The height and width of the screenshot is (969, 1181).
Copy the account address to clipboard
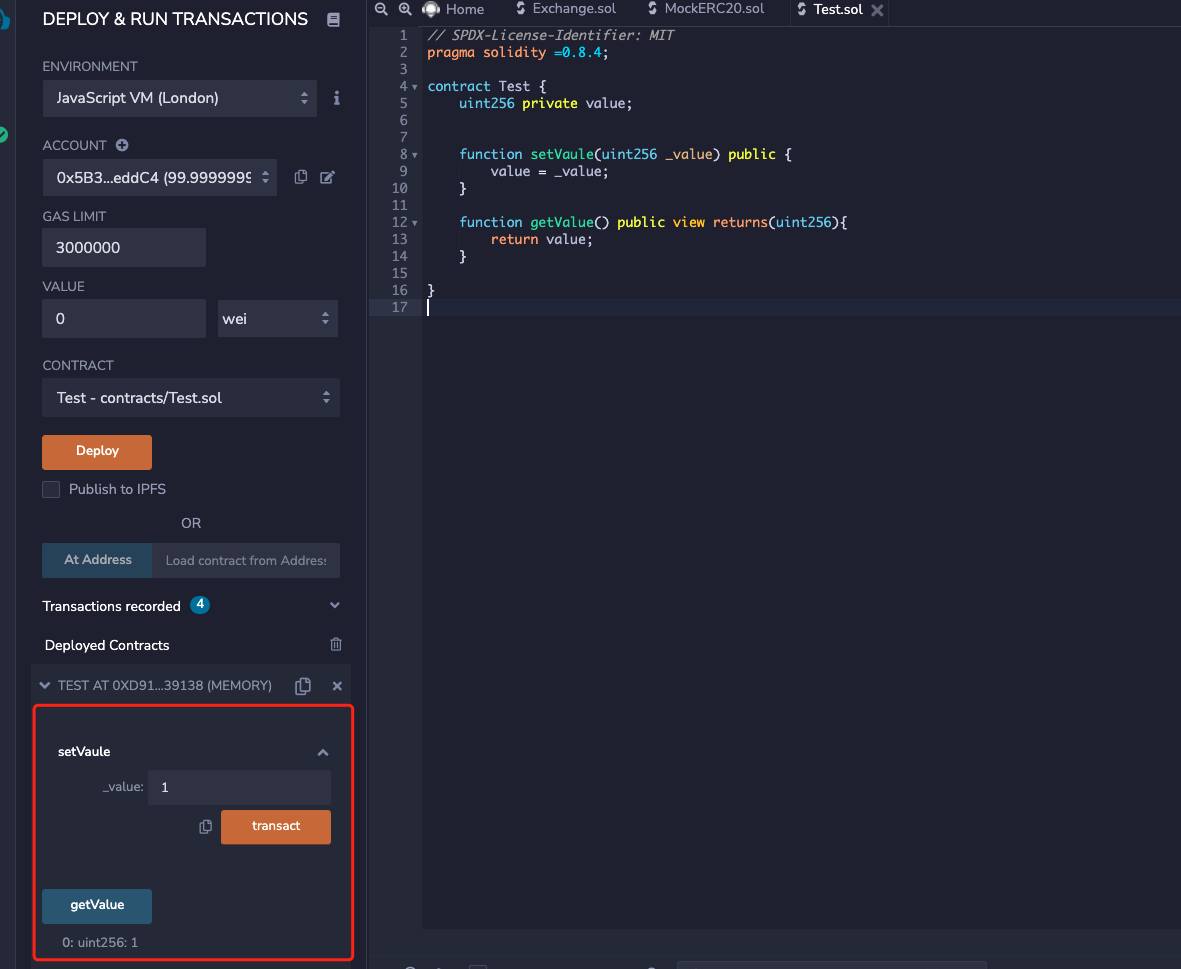(x=301, y=177)
